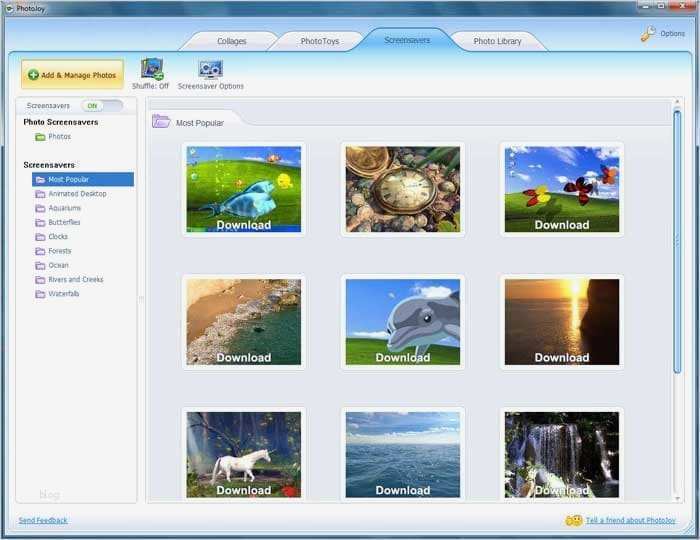
Task: Switch to the PhotoToys tab
Action: click(x=320, y=41)
